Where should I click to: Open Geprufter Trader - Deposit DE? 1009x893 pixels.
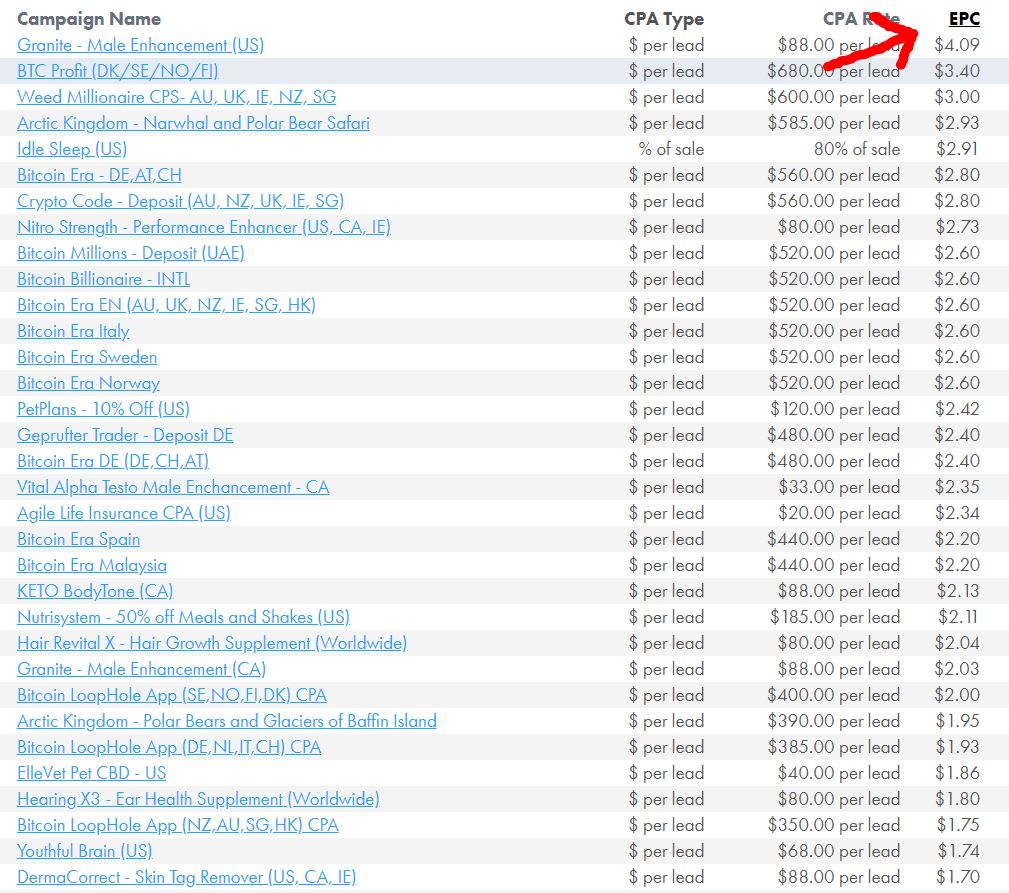(125, 436)
